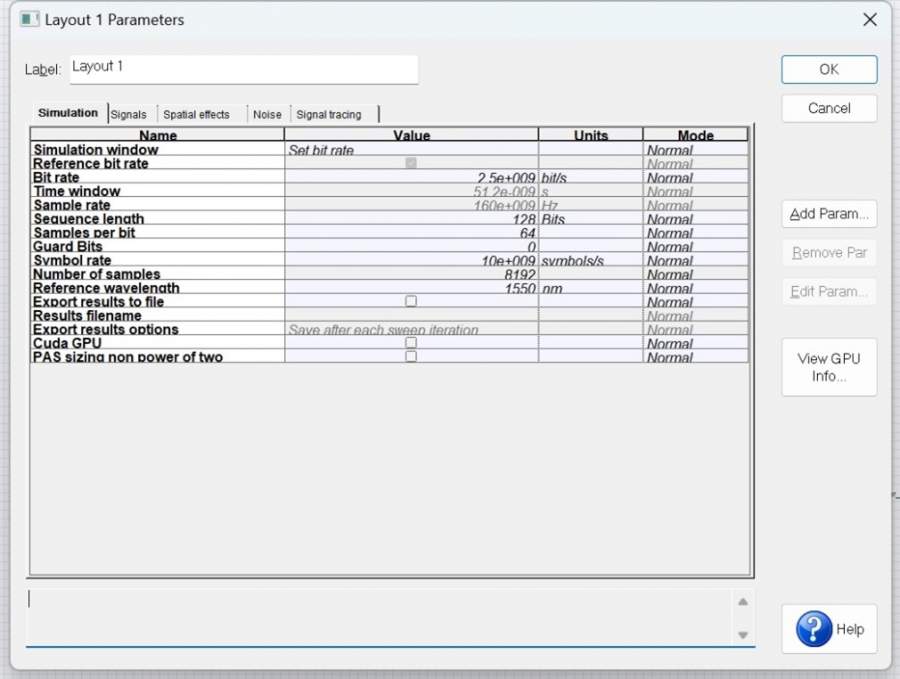This screenshot has height=679, width=900.
Task: Check PAS sizing non power of two
Action: [x=410, y=357]
